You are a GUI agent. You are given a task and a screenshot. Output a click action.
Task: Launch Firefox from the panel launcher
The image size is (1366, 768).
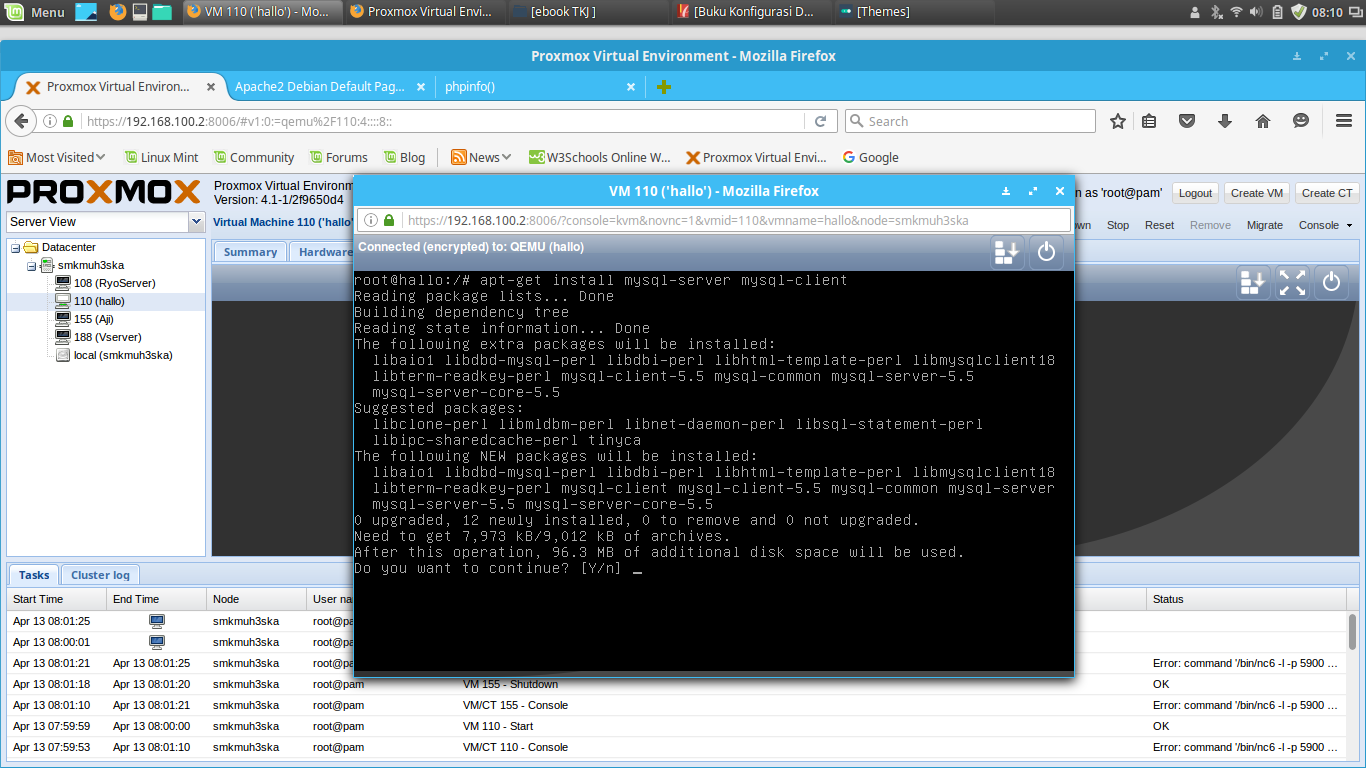(x=117, y=12)
